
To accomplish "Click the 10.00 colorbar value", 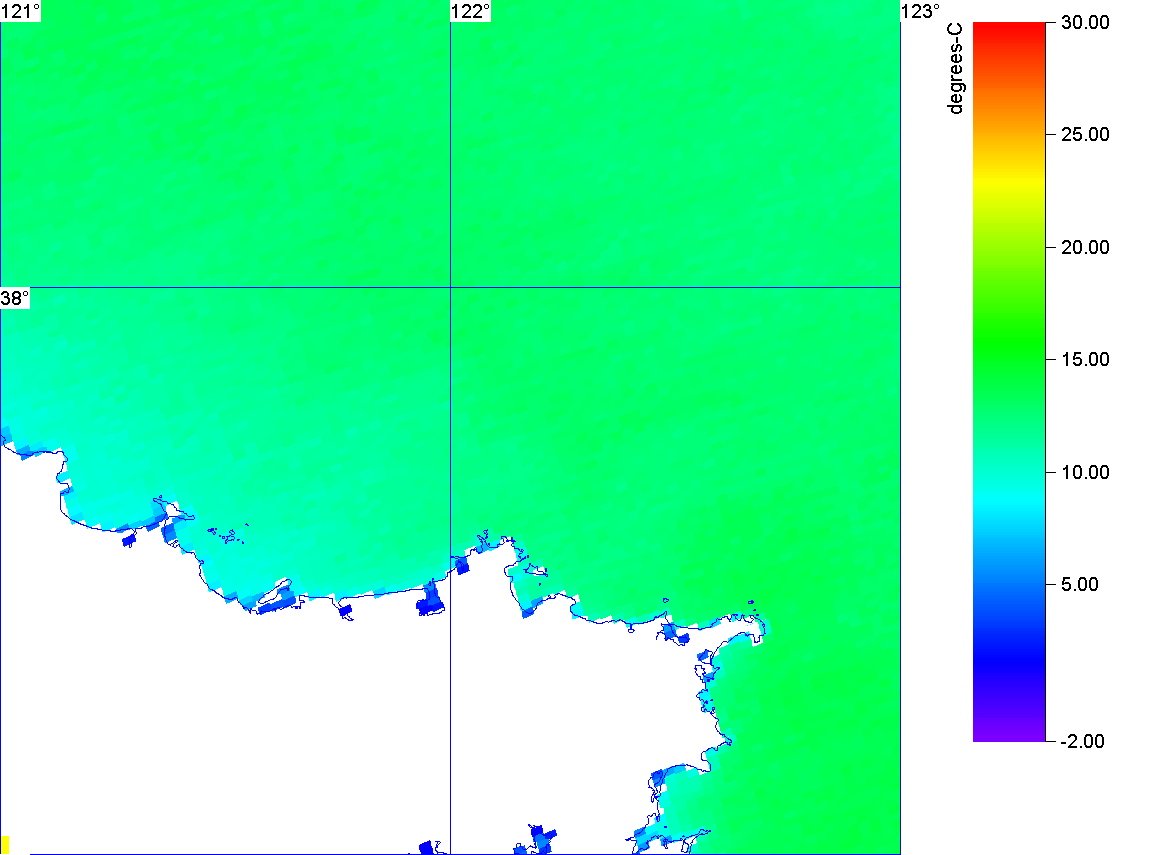I will pos(1085,472).
